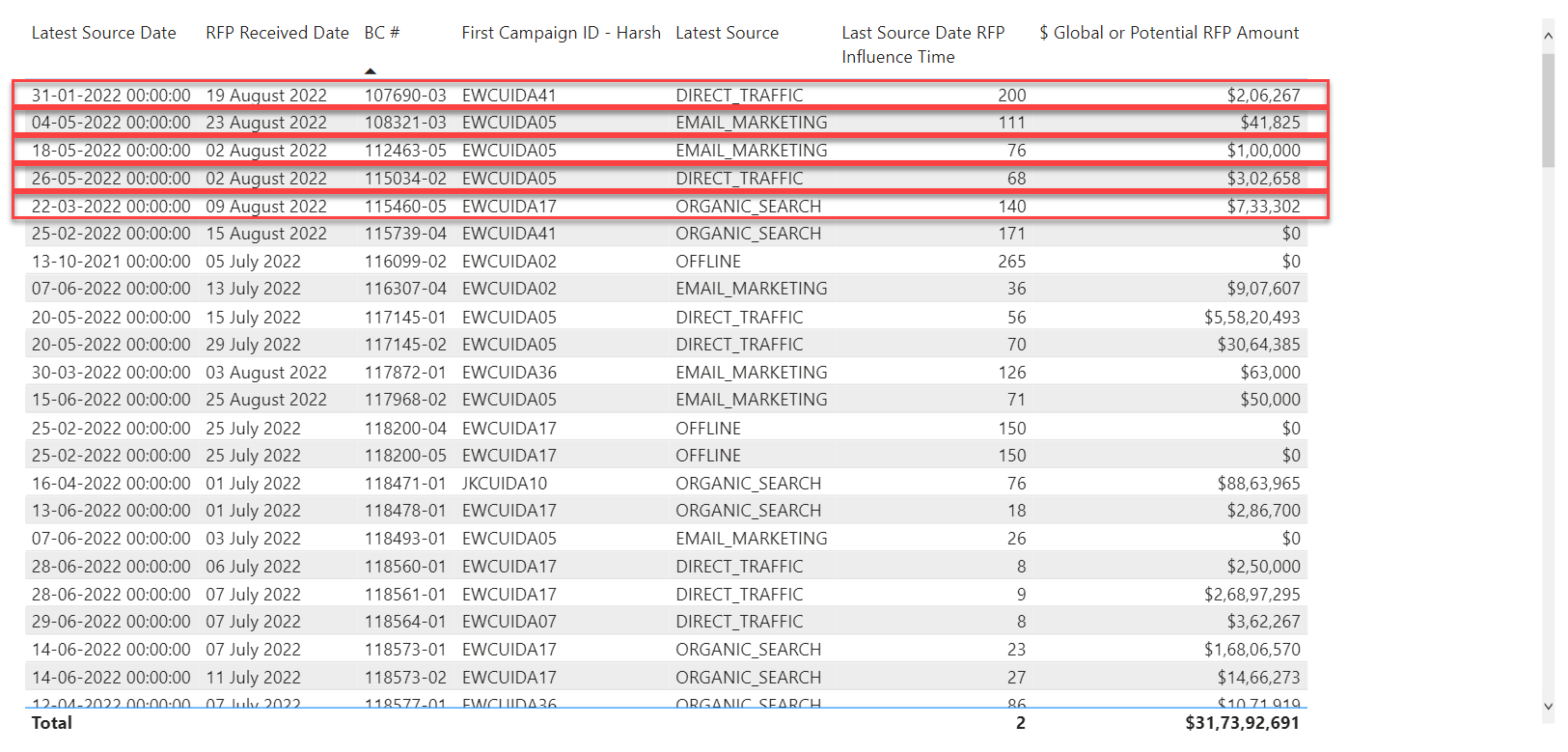Screen dimensions: 1568x752
Task: Select First Campaign ID - Harsh header
Action: [561, 33]
